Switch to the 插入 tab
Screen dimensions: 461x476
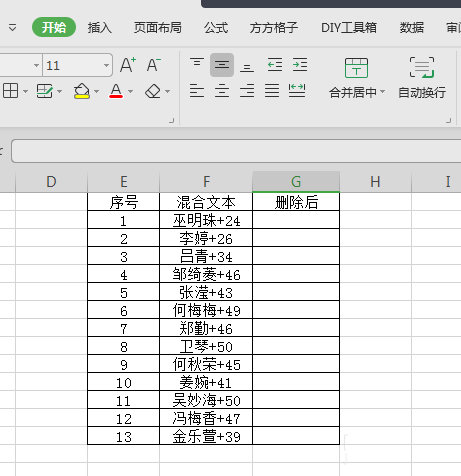coord(100,28)
